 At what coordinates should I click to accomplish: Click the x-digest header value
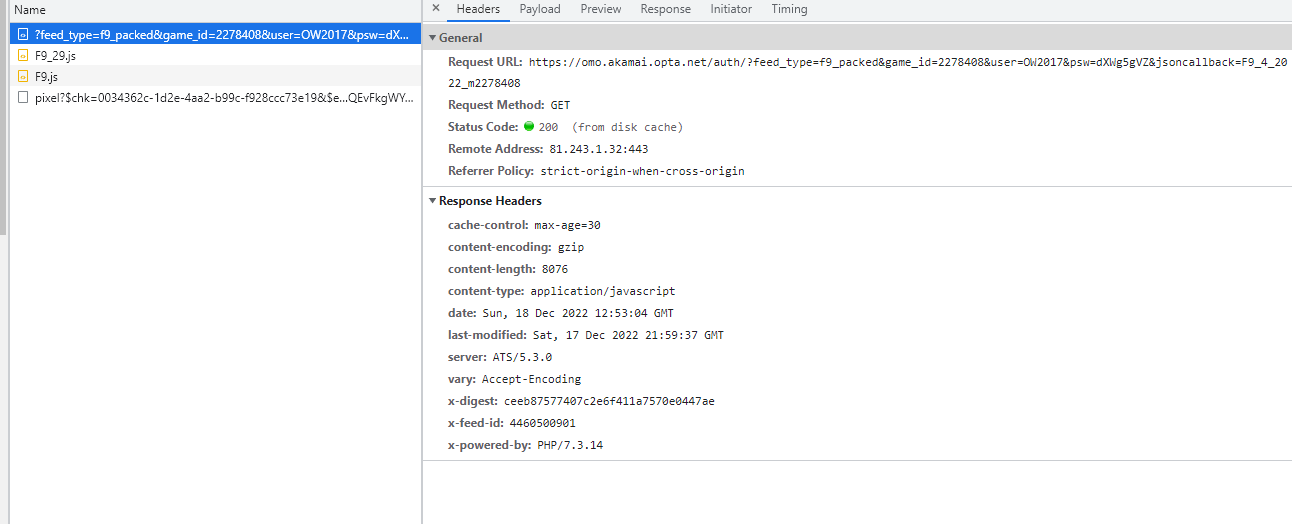point(609,401)
